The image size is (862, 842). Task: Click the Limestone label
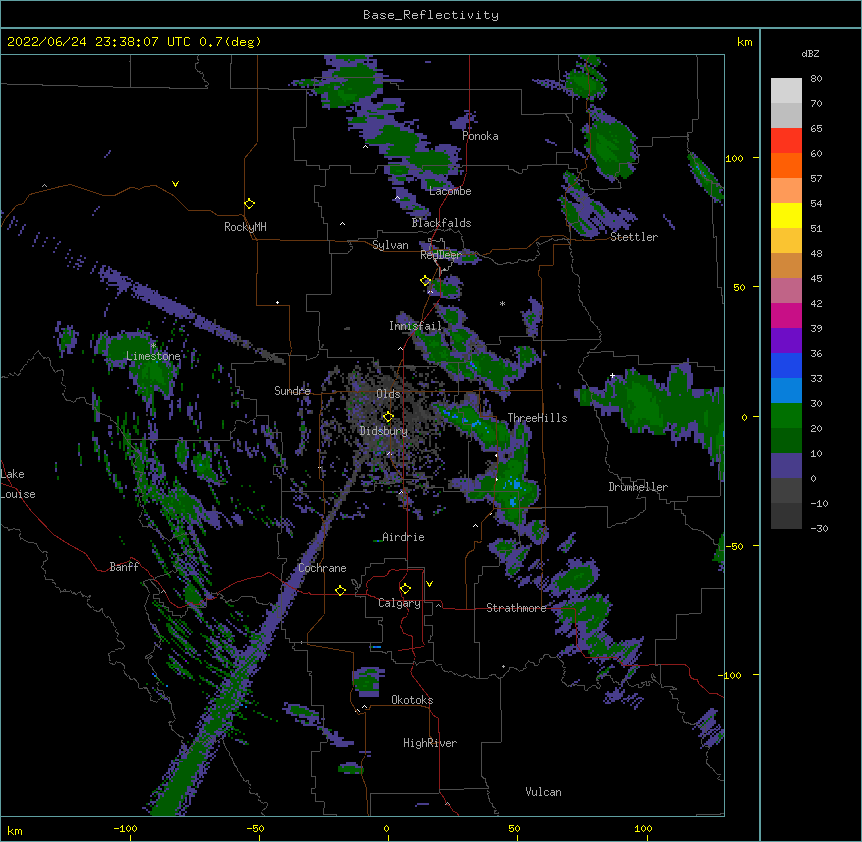pos(153,356)
